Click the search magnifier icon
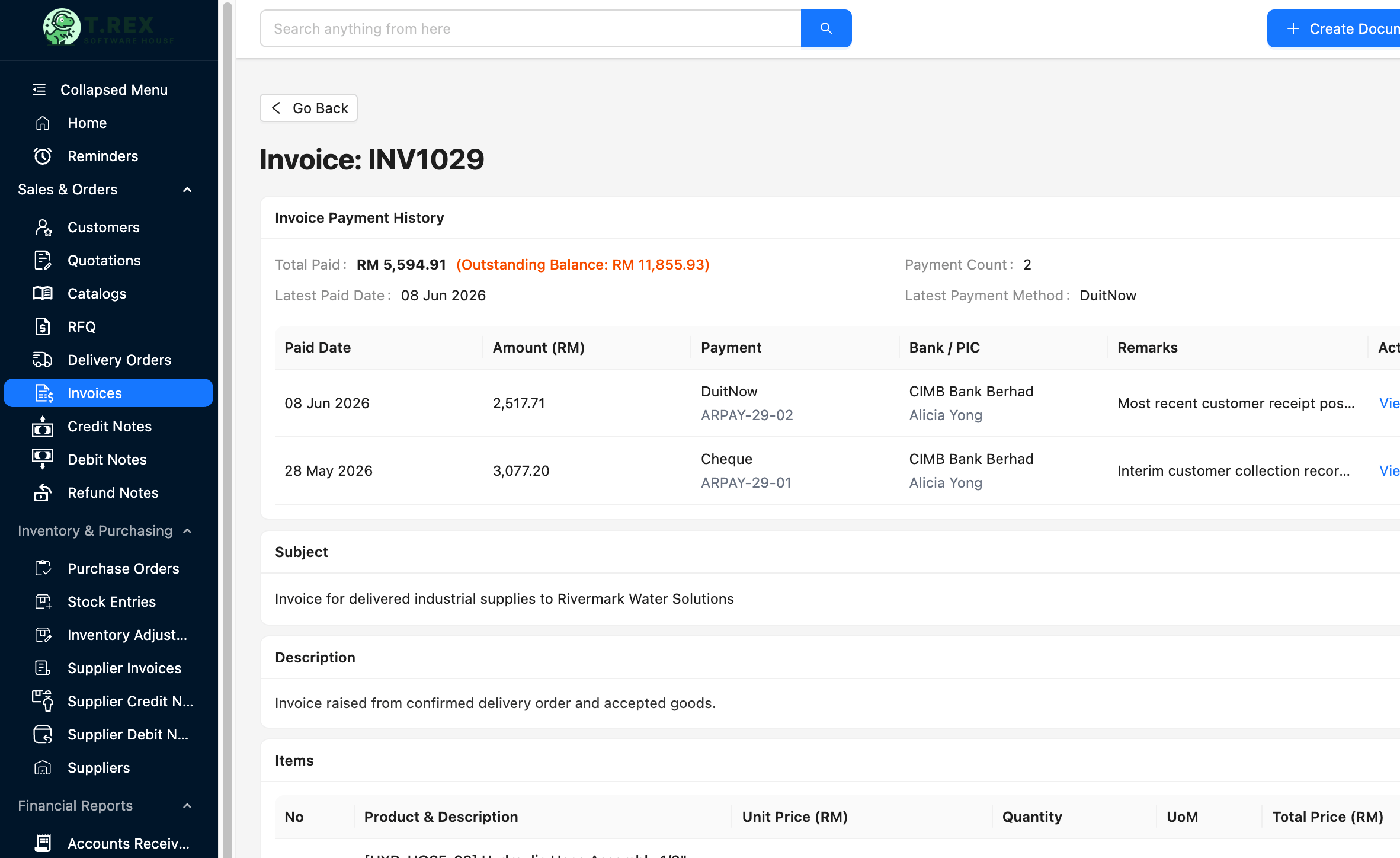 (826, 28)
